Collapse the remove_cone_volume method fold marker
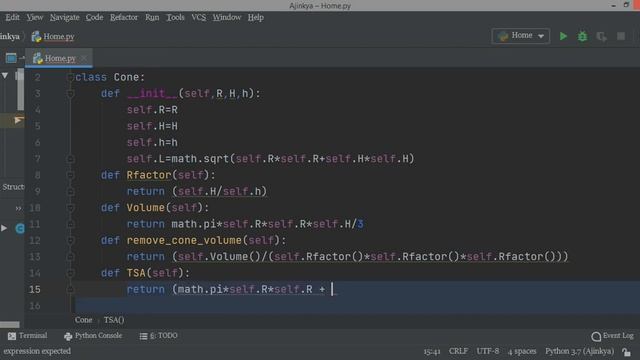 point(70,240)
